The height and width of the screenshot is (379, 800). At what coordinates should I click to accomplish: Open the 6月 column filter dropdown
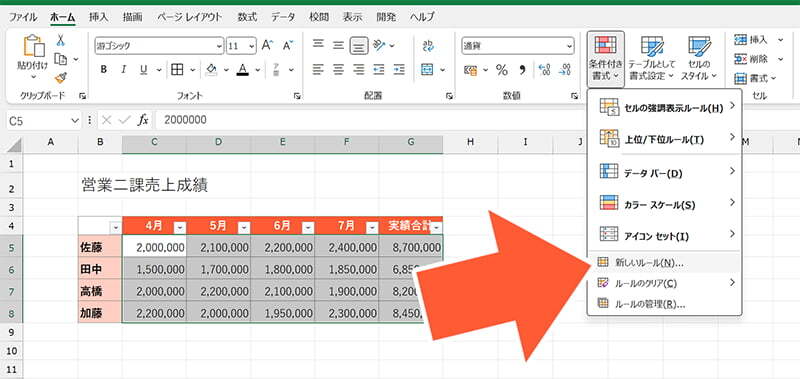(x=308, y=228)
